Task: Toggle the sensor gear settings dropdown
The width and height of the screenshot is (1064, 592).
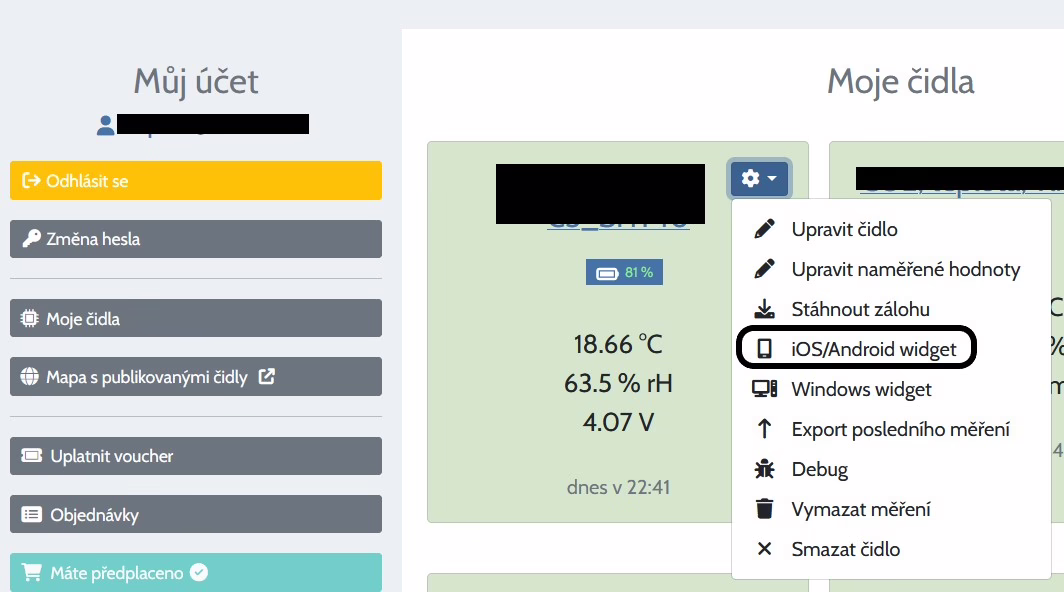Action: pyautogui.click(x=760, y=179)
